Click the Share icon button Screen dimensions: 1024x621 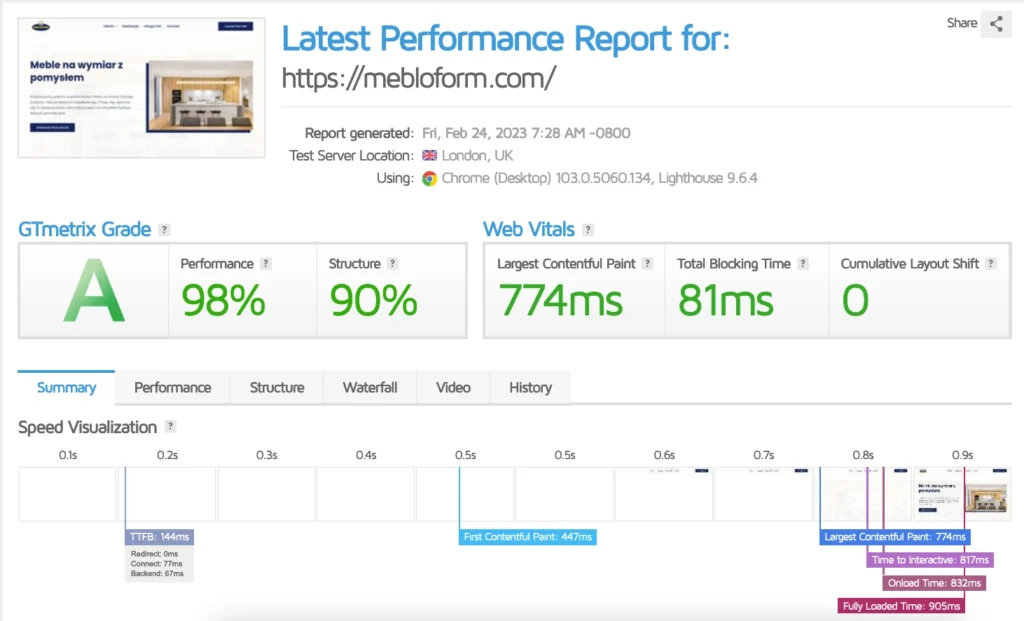coord(996,24)
